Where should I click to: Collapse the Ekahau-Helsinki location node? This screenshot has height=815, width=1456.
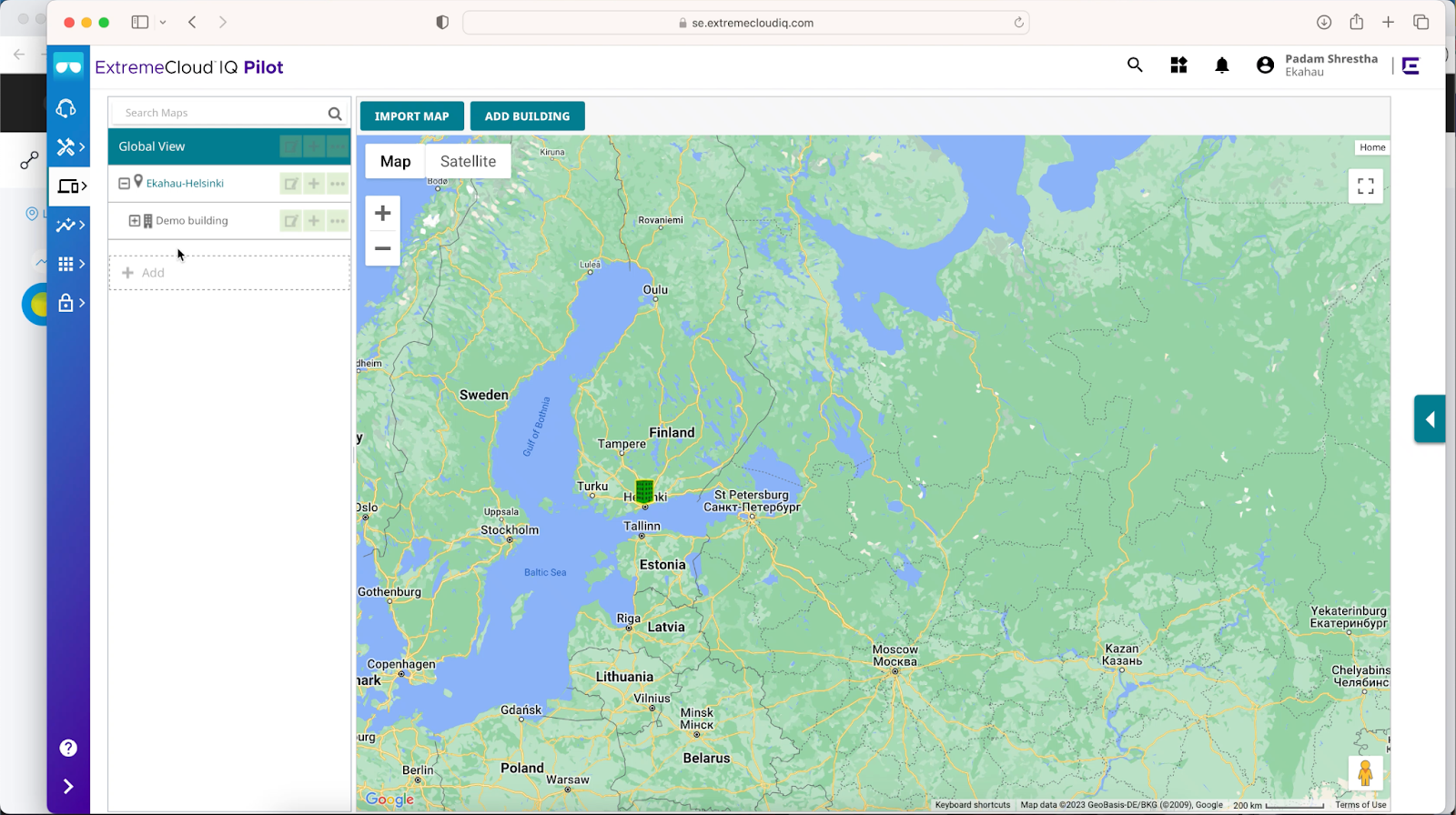[125, 184]
